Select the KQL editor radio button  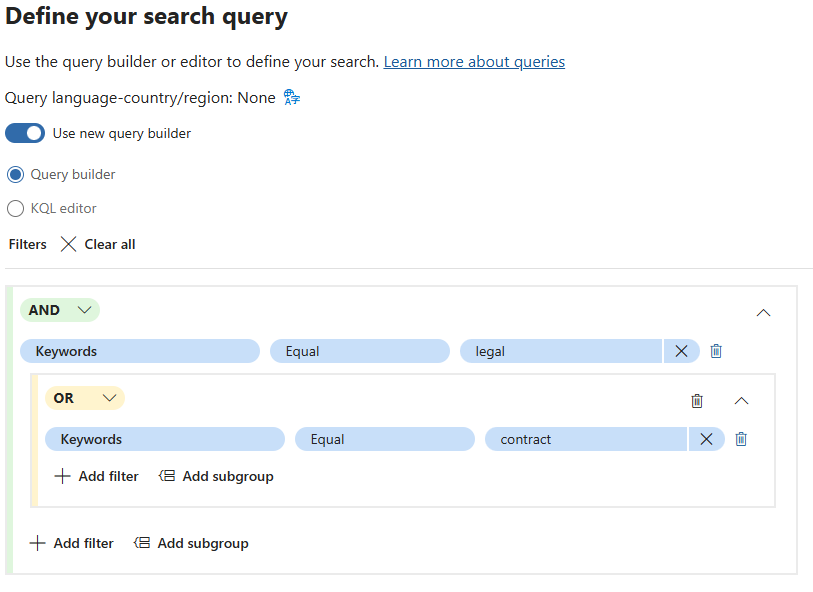click(16, 208)
